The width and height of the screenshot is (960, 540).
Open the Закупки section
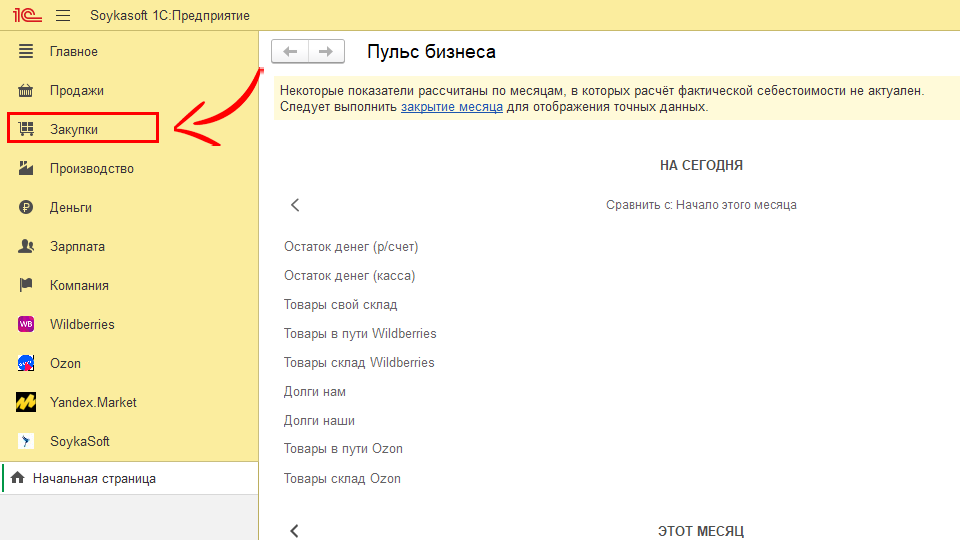coord(73,129)
